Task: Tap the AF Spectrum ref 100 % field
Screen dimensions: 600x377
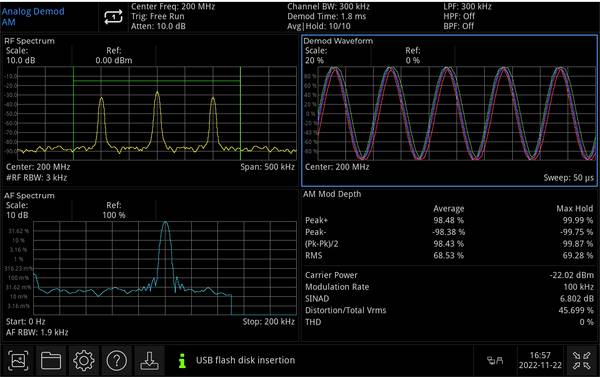Action: 114,210
